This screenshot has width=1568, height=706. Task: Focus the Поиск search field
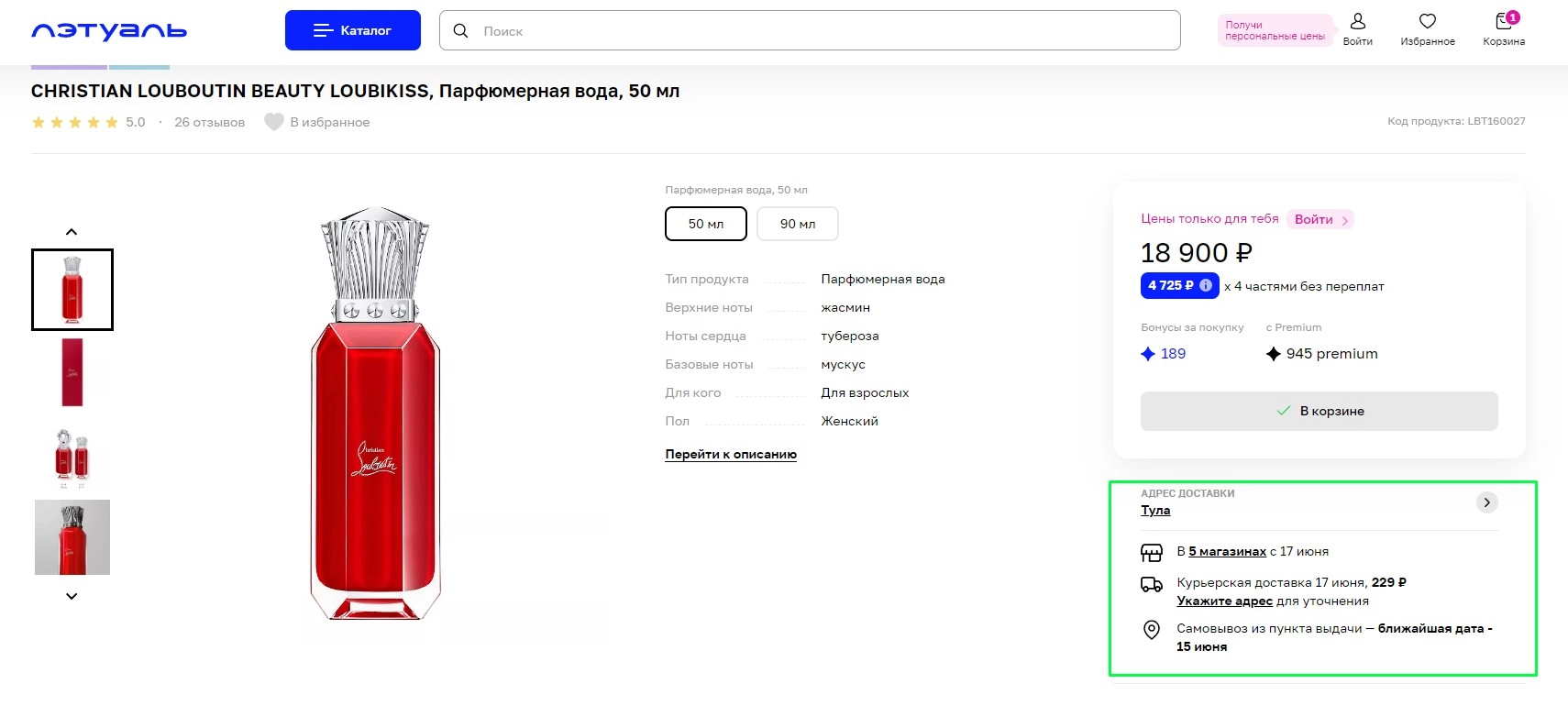[810, 30]
